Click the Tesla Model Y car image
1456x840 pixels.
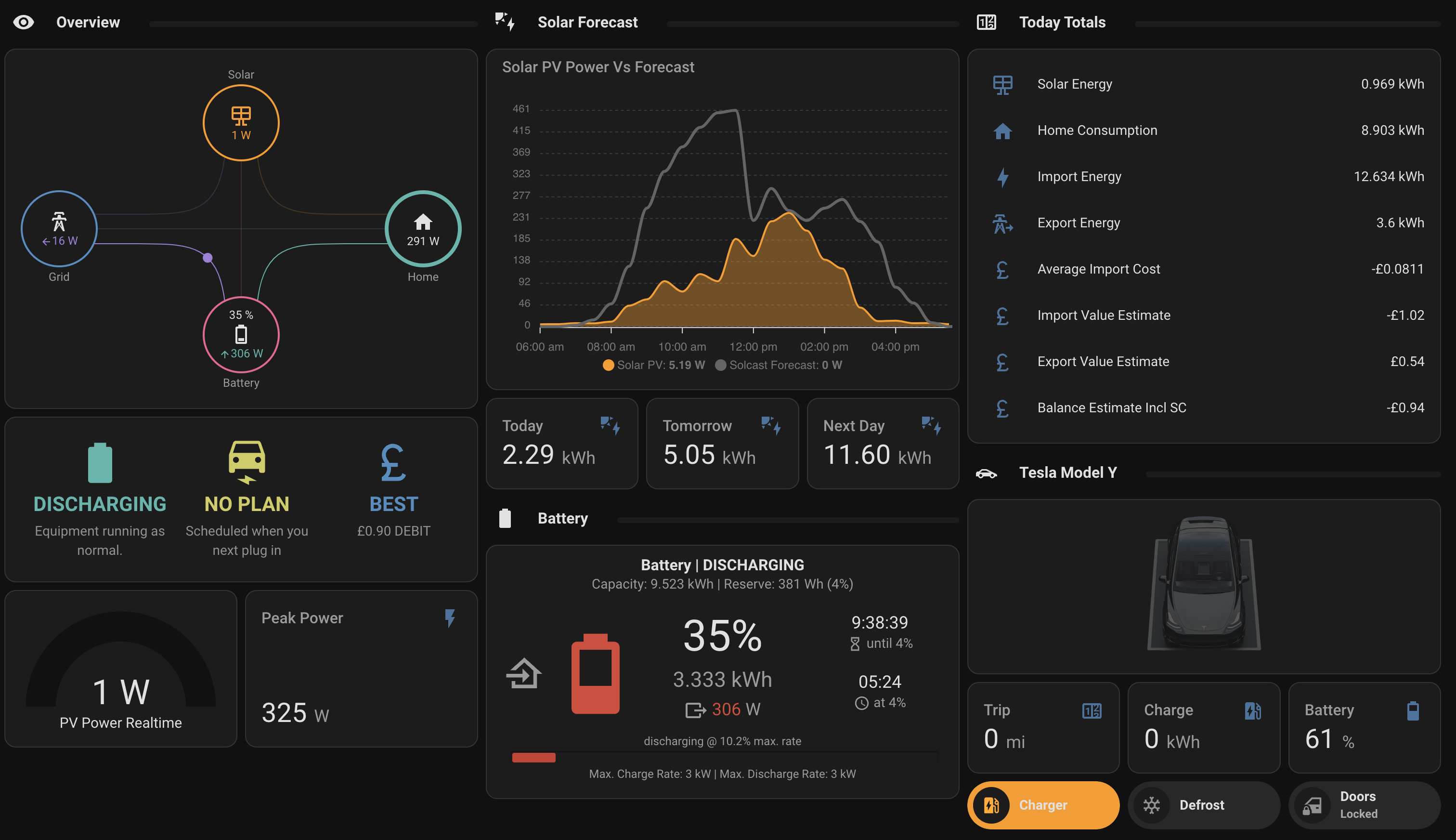tap(1203, 583)
